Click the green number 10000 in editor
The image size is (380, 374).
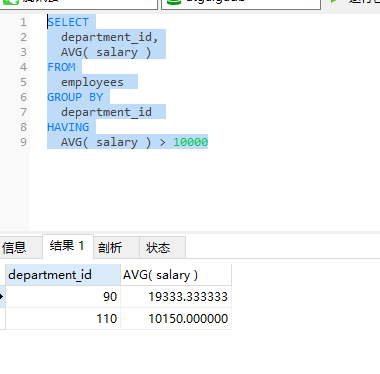coord(190,142)
